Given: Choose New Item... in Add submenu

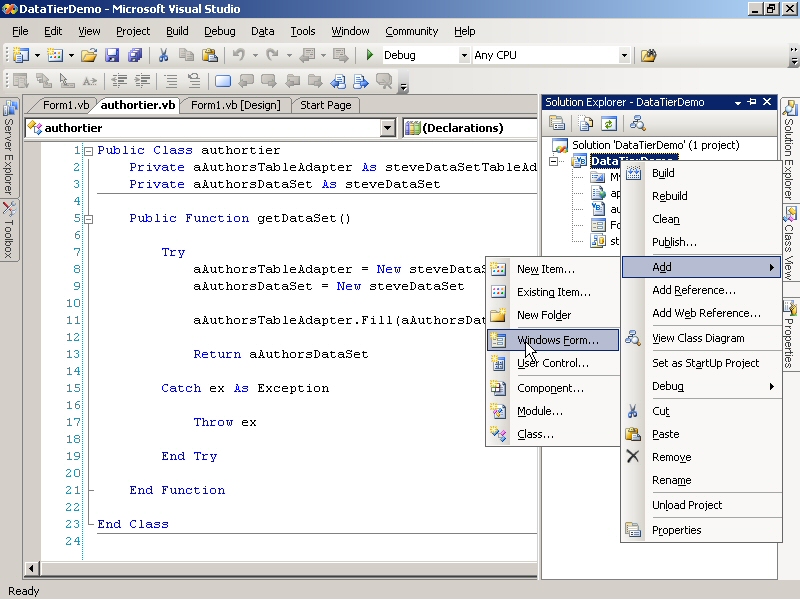Looking at the screenshot, I should click(553, 269).
